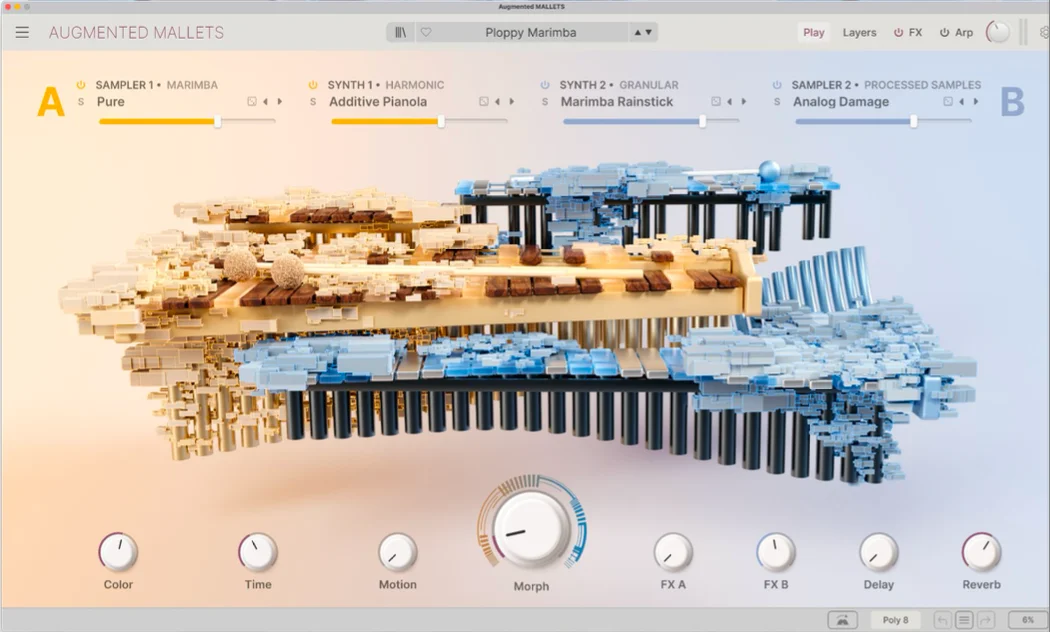Screen dimensions: 1050x632
Task: Click the master volume knob
Action: click(x=997, y=32)
